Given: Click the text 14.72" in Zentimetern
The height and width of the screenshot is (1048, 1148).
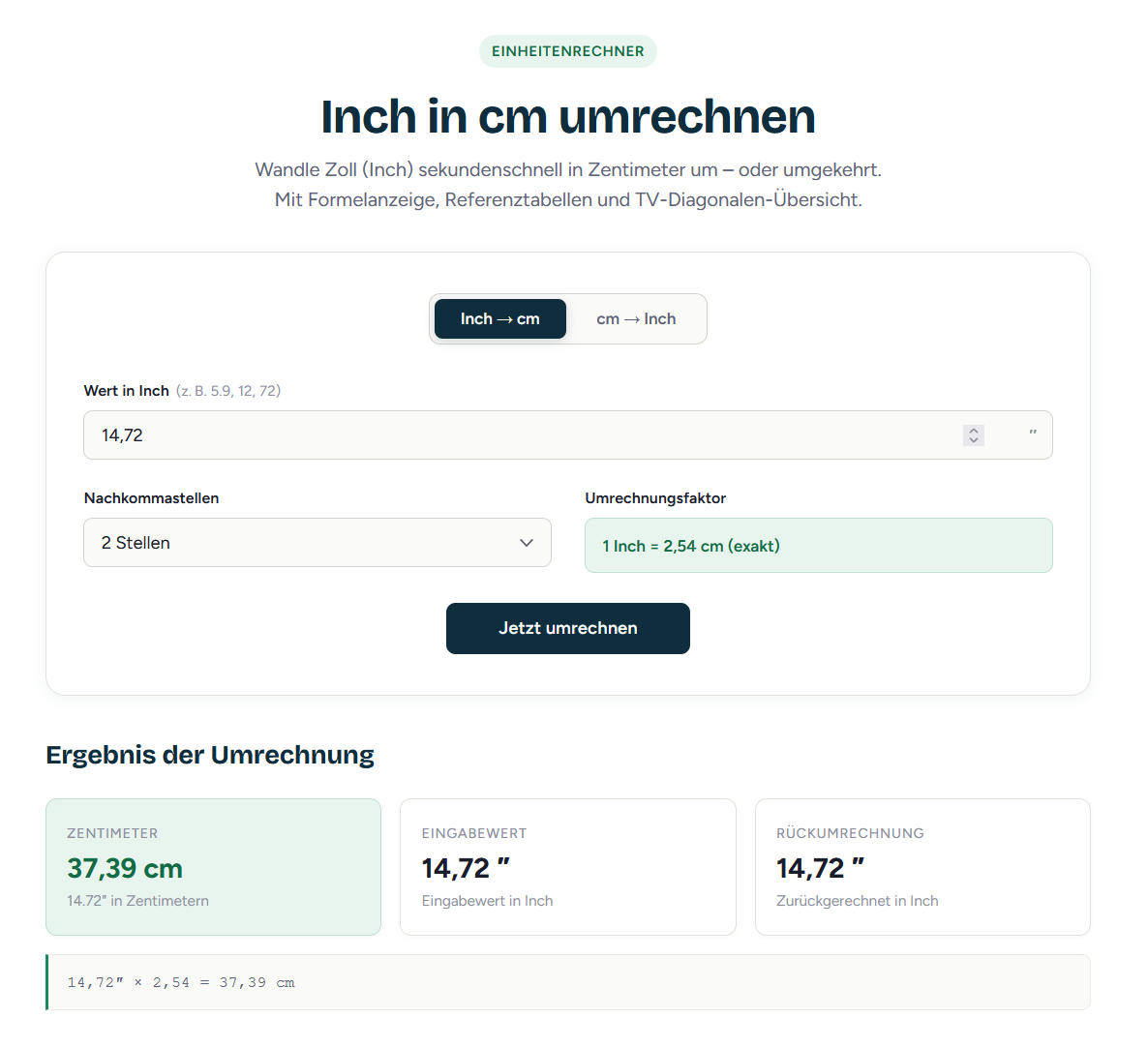Looking at the screenshot, I should [137, 901].
